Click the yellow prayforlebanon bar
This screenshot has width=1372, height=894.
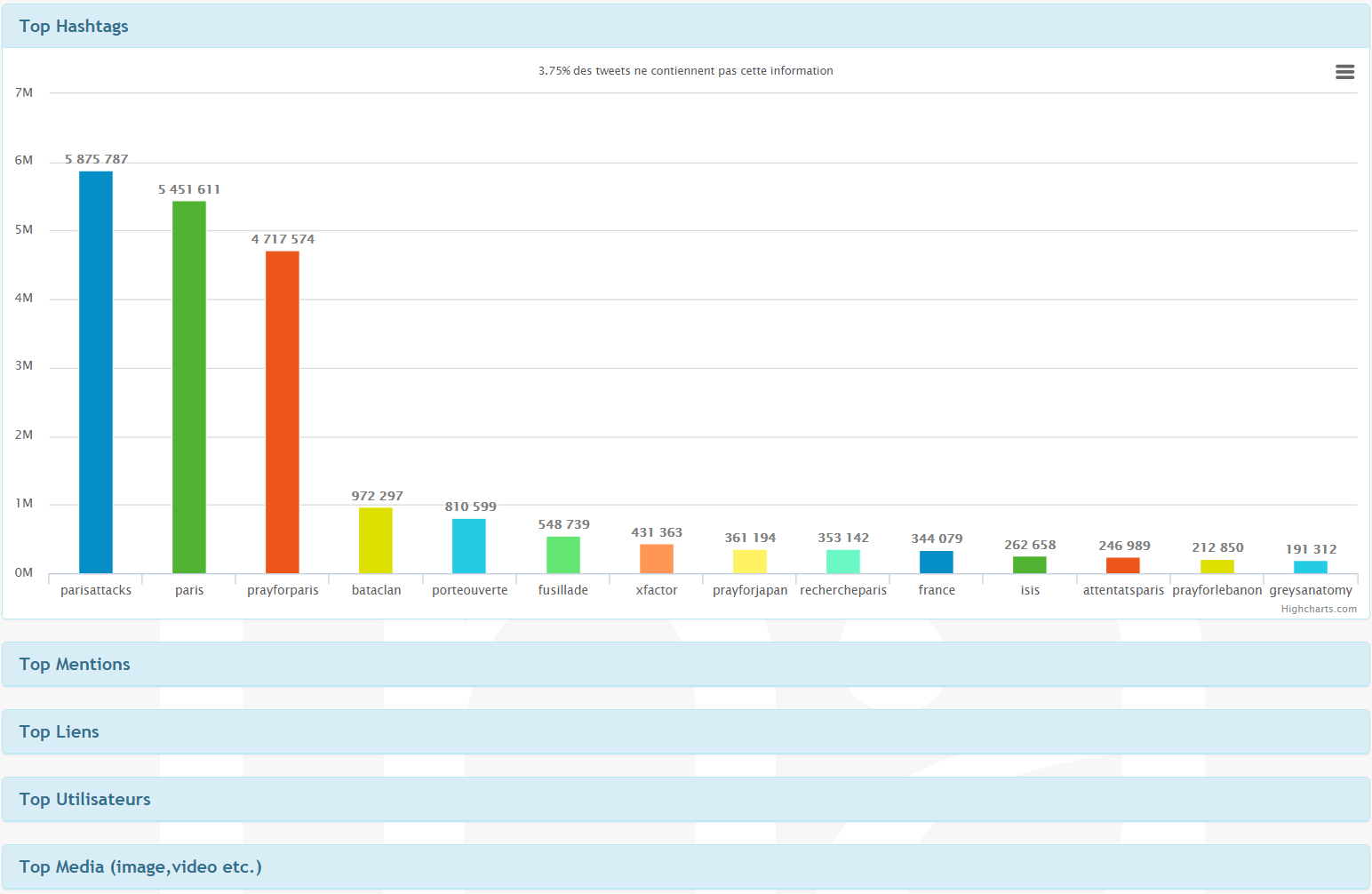1217,566
